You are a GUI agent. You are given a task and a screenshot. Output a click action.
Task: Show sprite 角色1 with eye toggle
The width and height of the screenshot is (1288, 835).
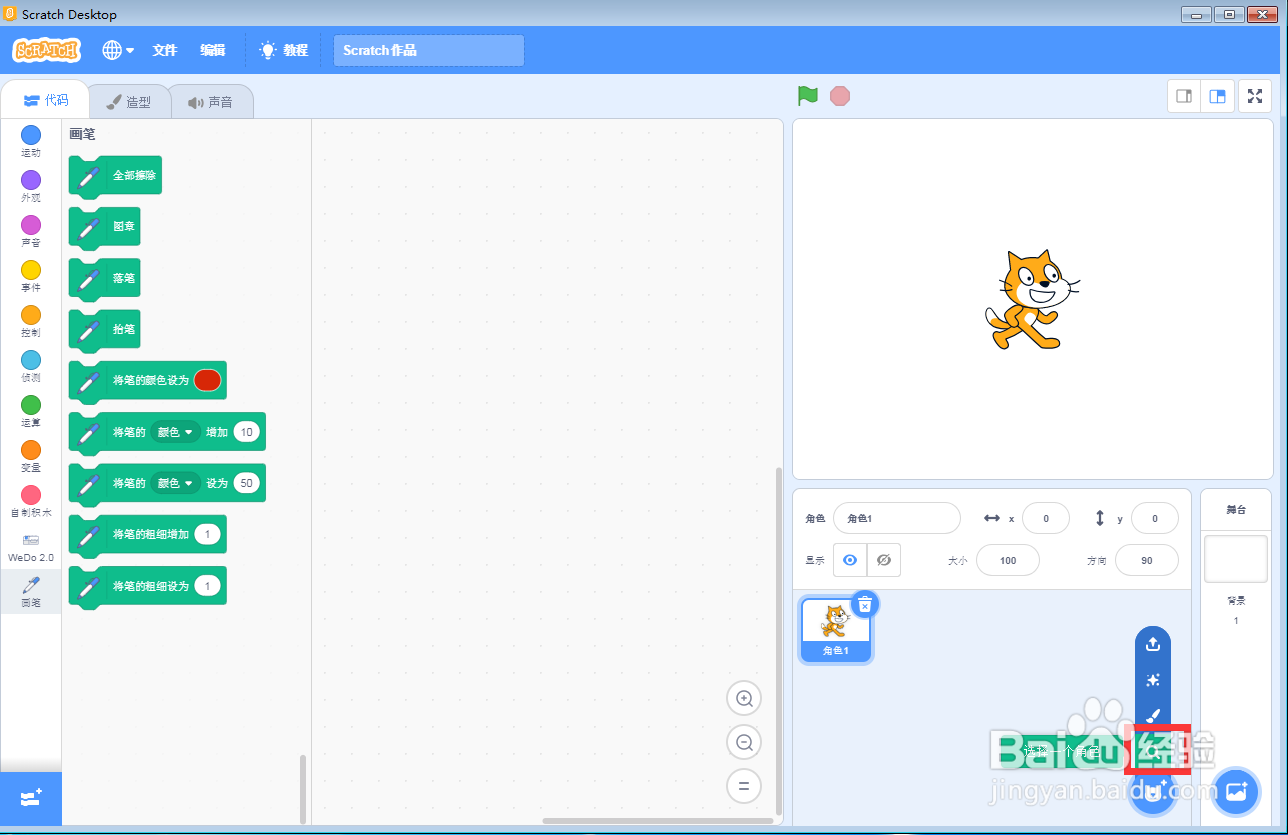pyautogui.click(x=849, y=560)
